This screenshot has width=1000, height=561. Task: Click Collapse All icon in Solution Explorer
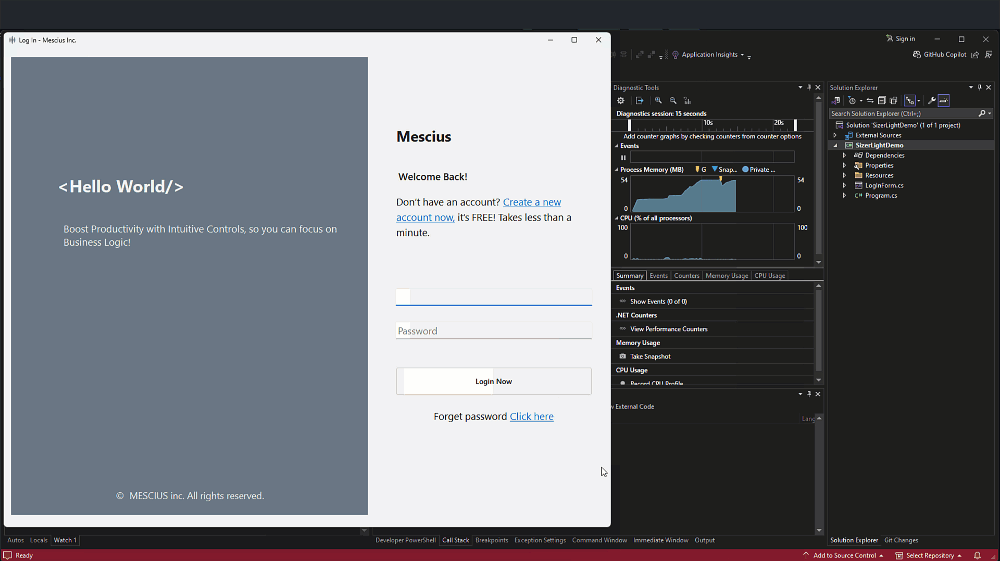tap(882, 101)
